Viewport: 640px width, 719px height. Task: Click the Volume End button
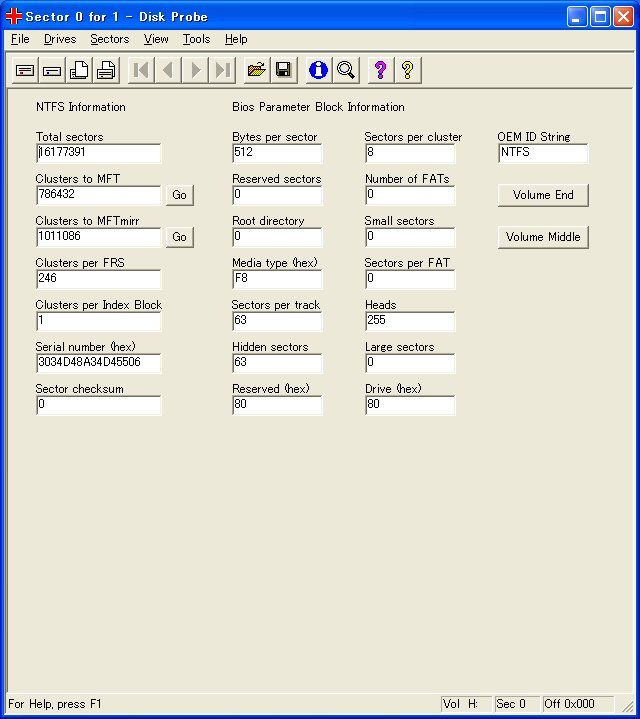(543, 195)
